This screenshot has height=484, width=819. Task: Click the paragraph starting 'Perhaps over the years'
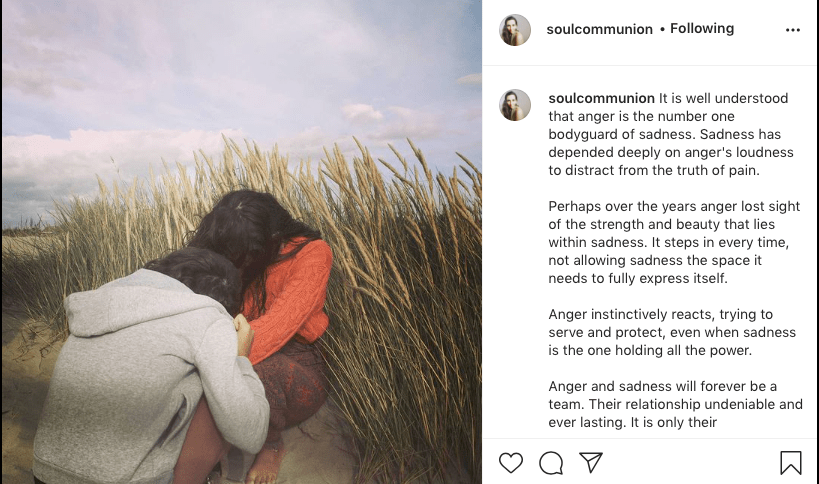tap(674, 242)
